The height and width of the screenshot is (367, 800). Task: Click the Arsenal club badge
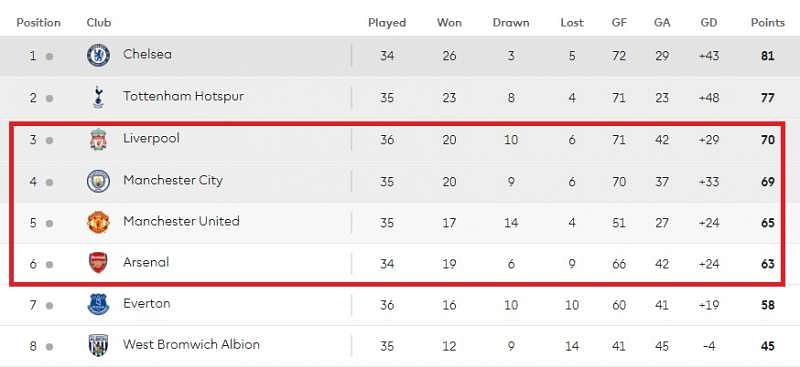tap(98, 263)
